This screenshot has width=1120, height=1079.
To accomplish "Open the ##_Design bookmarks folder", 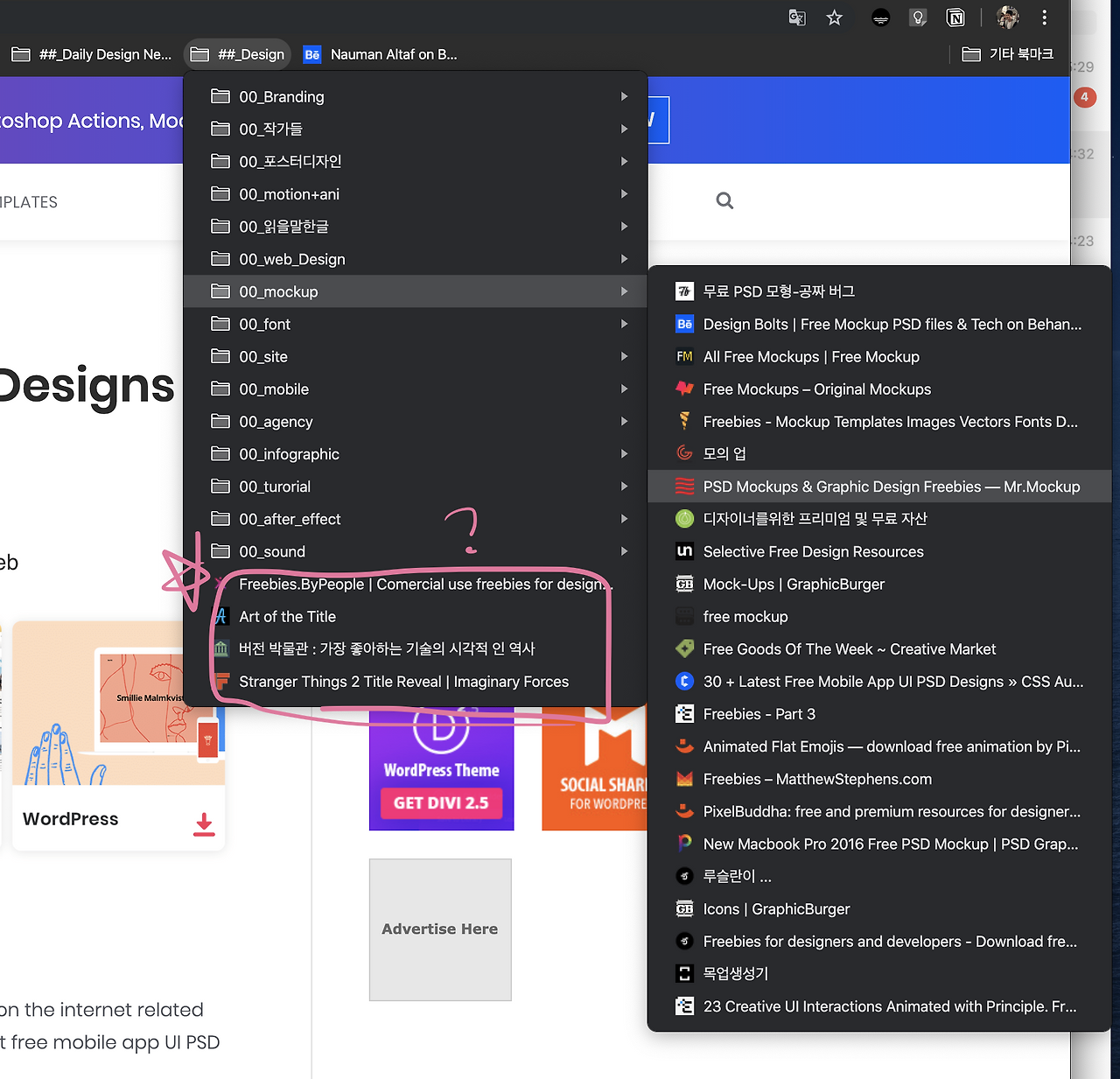I will pos(238,54).
